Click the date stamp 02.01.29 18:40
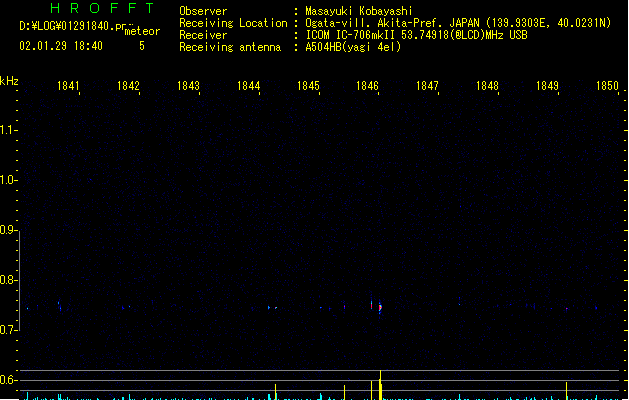629x400 pixels. point(61,46)
